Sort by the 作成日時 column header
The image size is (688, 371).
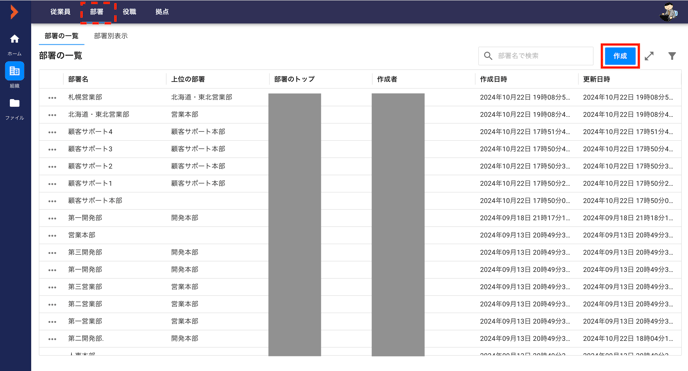pyautogui.click(x=494, y=79)
